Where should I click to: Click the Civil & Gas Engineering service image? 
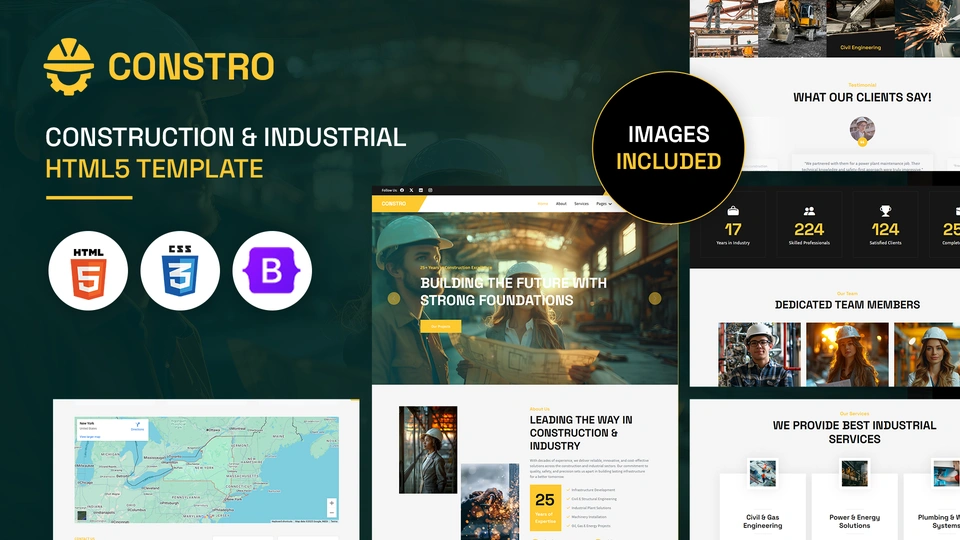(762, 473)
